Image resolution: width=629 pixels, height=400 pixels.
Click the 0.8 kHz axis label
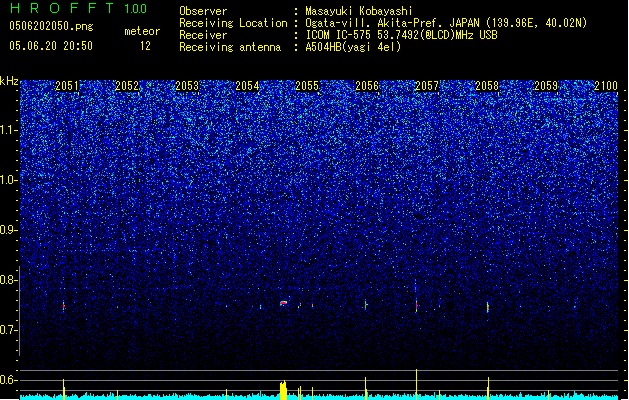(8, 280)
